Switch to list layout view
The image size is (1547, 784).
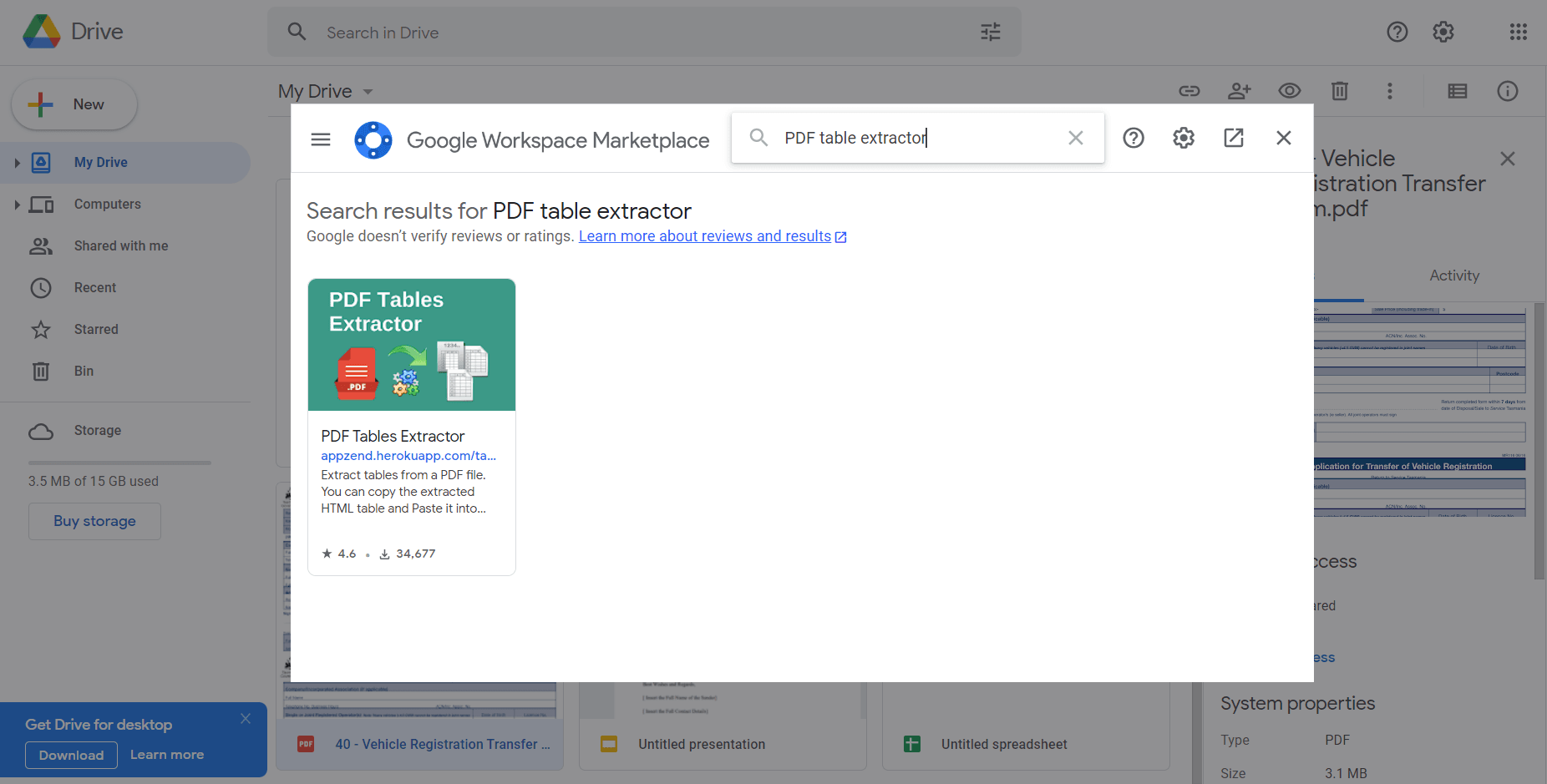pyautogui.click(x=1458, y=91)
